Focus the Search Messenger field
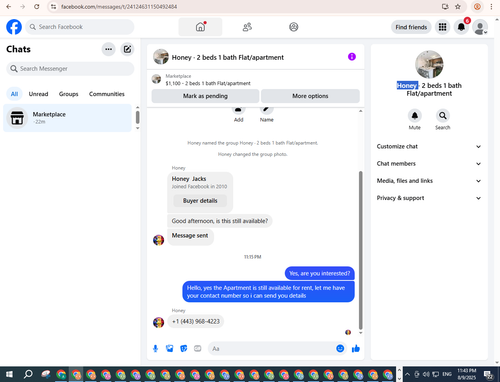The image size is (500, 382). (x=70, y=69)
